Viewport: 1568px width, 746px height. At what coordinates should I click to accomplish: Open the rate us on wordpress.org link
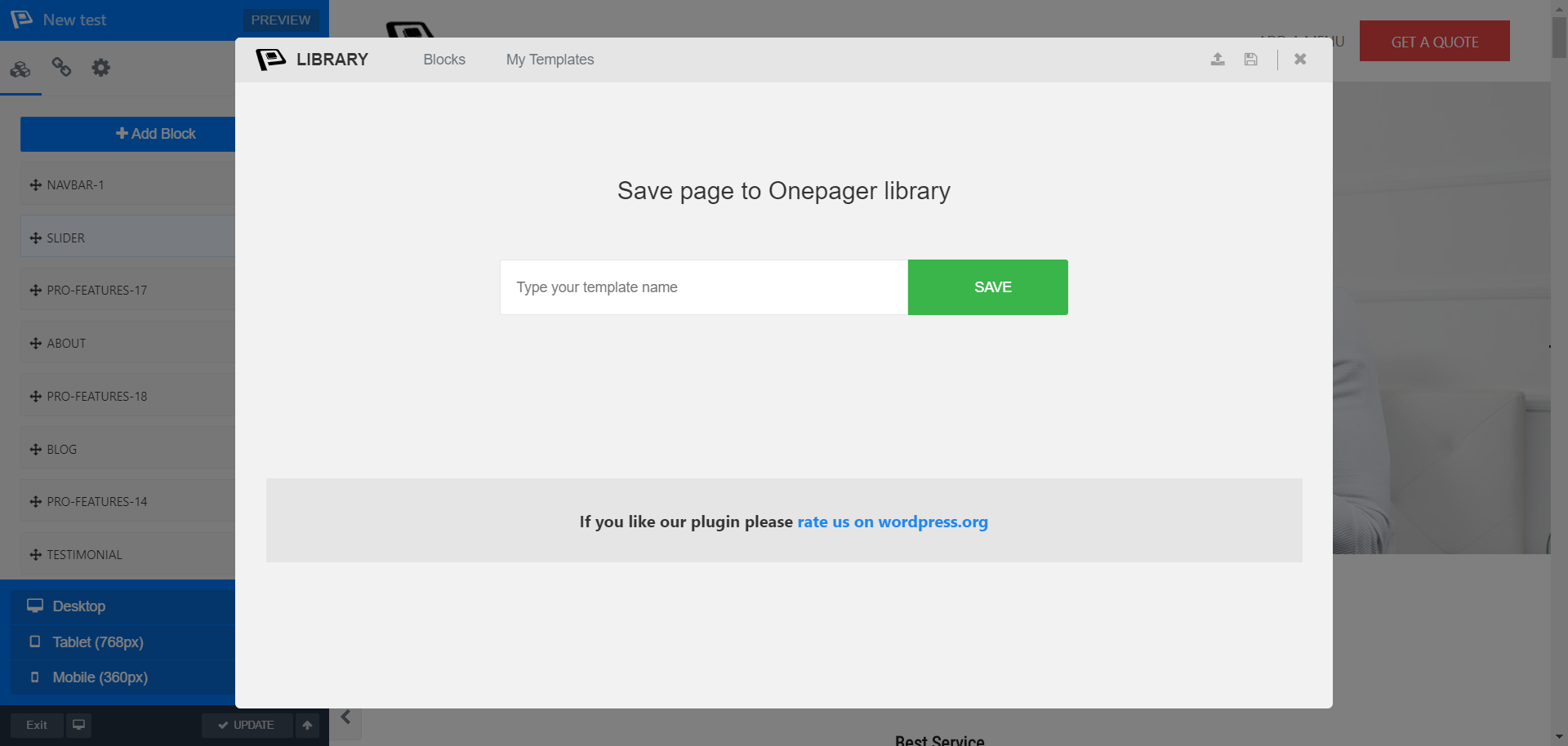(893, 522)
